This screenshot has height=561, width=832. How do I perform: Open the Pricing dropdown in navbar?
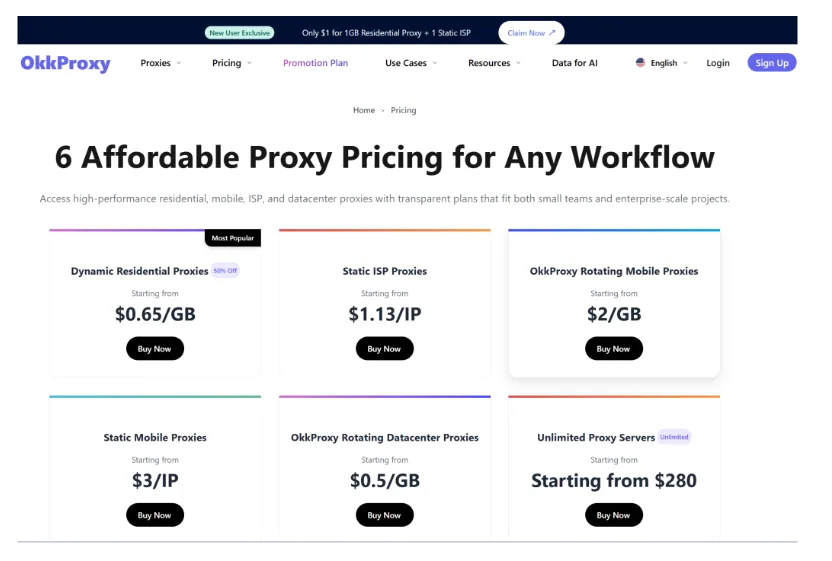pos(231,63)
